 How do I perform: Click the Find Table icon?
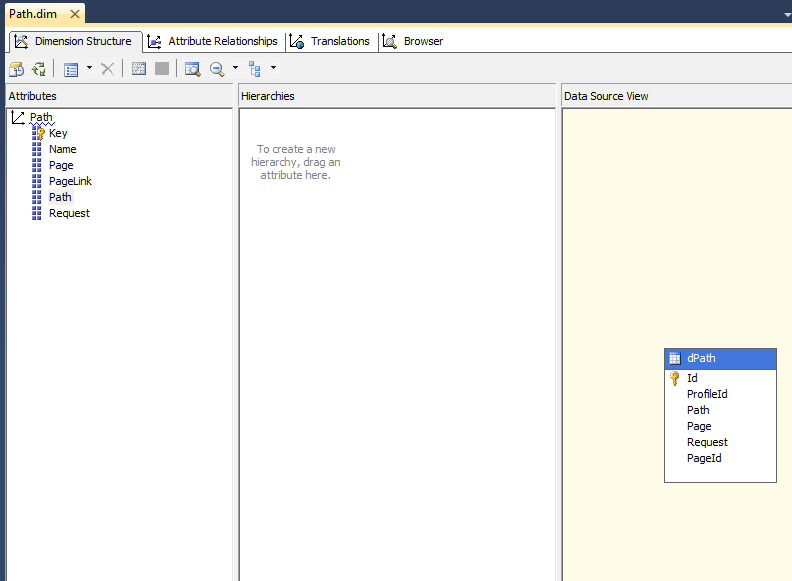pyautogui.click(x=192, y=69)
